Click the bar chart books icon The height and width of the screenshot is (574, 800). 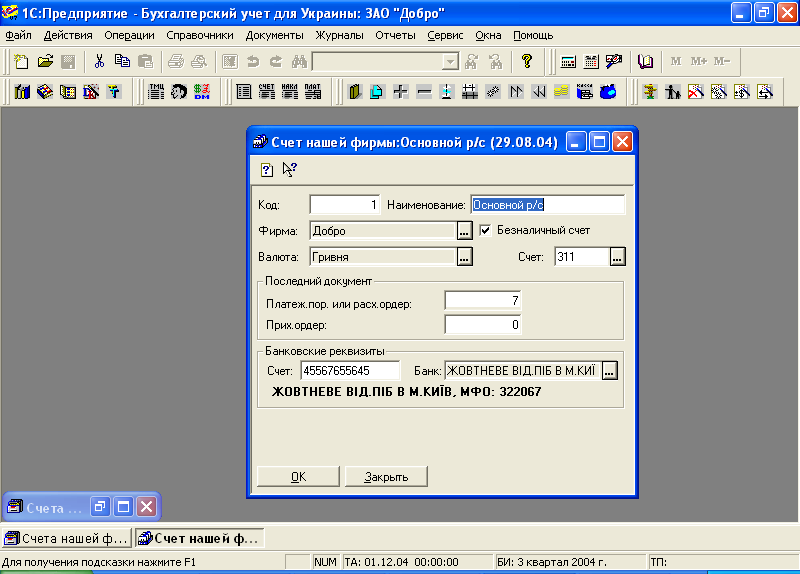pos(22,92)
